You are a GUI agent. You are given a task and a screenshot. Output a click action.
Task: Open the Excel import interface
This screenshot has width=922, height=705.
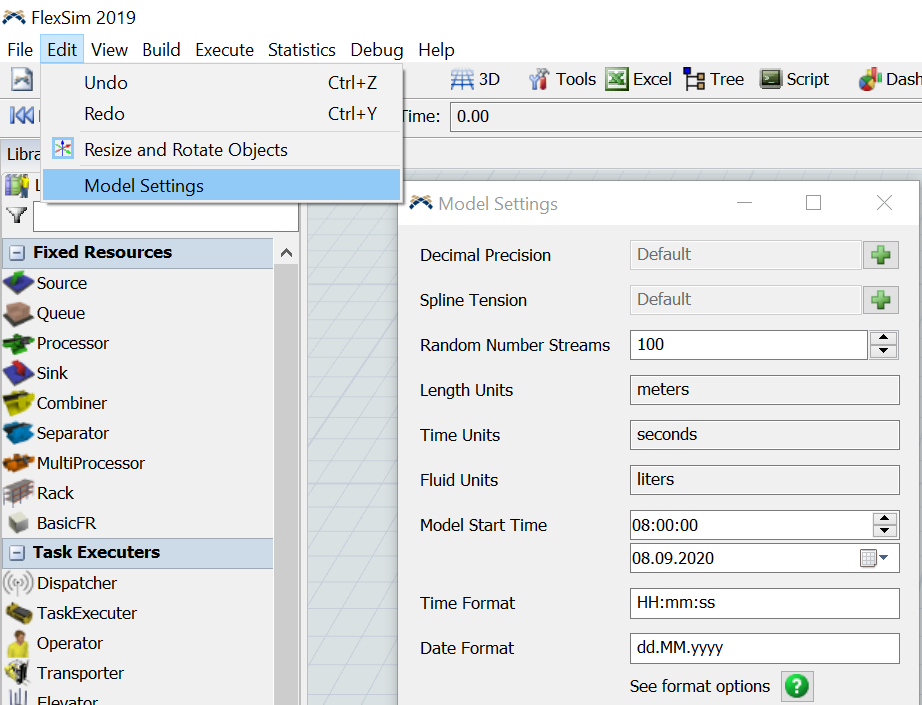tap(639, 79)
